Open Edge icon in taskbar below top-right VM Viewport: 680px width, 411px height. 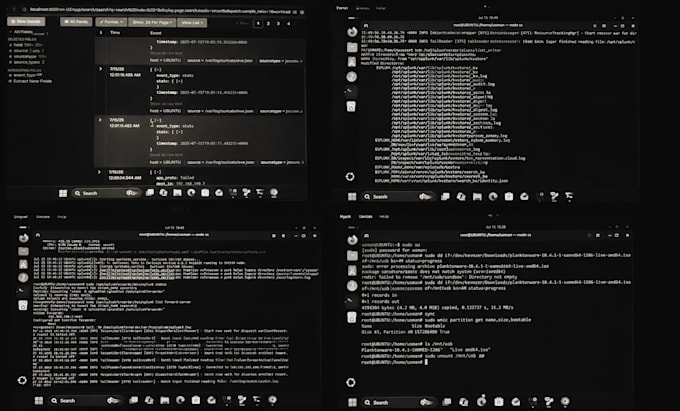(493, 196)
